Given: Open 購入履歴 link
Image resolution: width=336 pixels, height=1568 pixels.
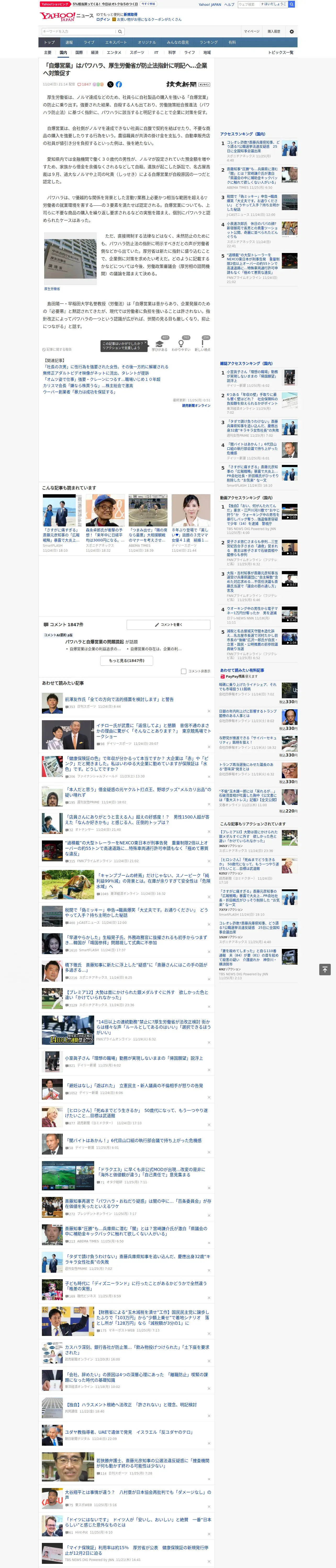Looking at the screenshot, I should coord(274,31).
